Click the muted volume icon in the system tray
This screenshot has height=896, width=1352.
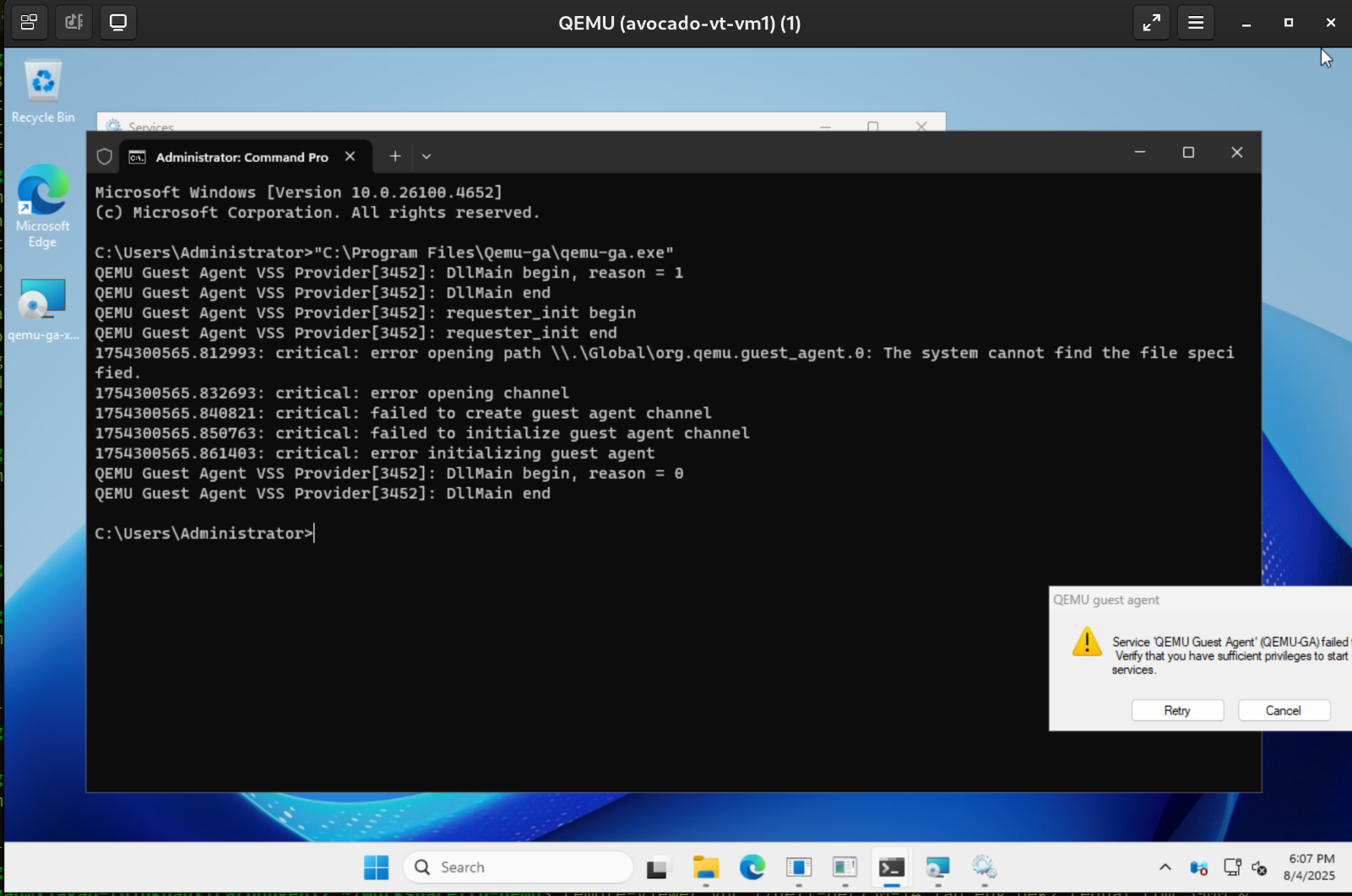1259,867
